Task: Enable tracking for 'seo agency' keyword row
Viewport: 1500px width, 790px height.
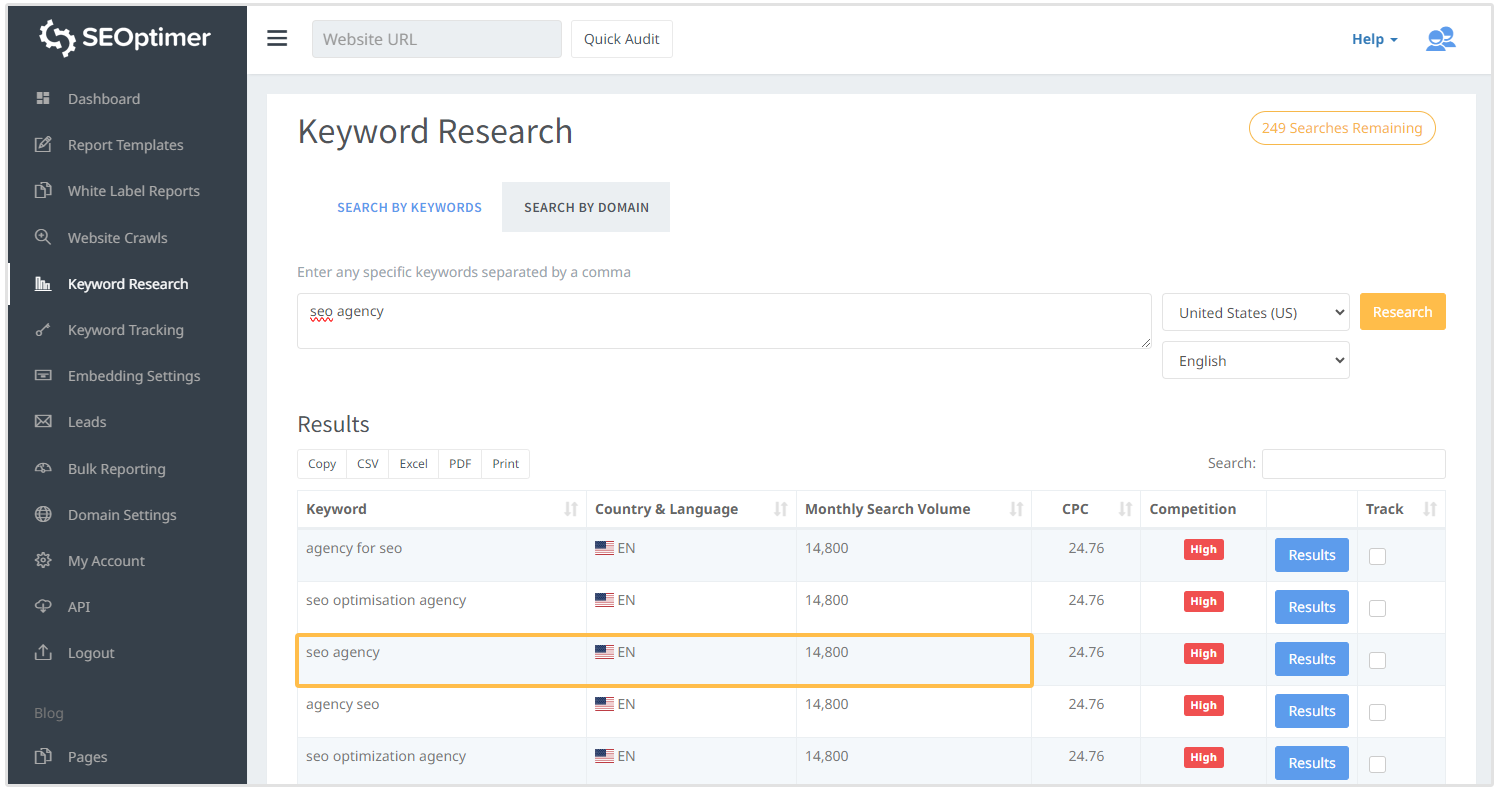Action: tap(1377, 660)
